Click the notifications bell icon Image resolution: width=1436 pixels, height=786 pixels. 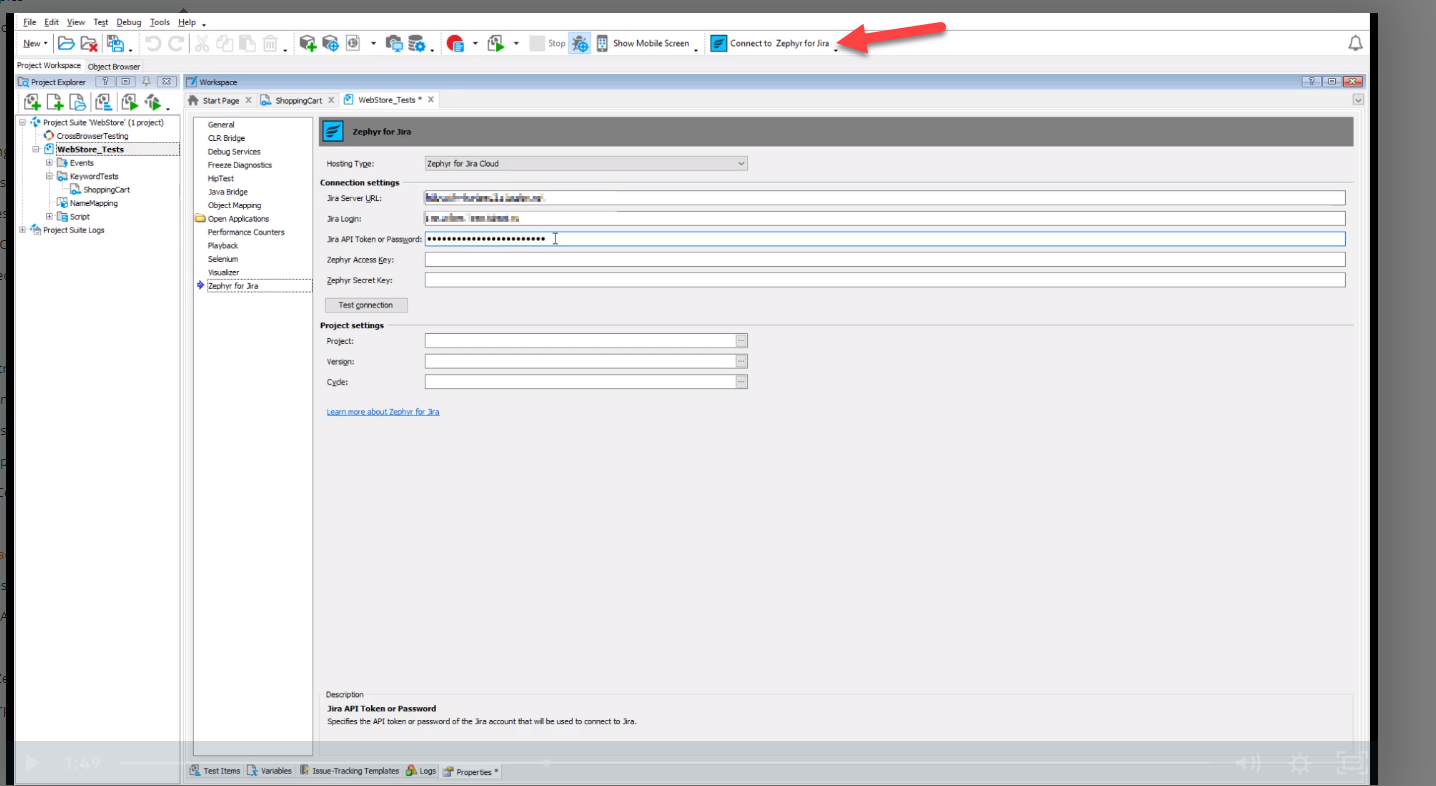(1355, 43)
